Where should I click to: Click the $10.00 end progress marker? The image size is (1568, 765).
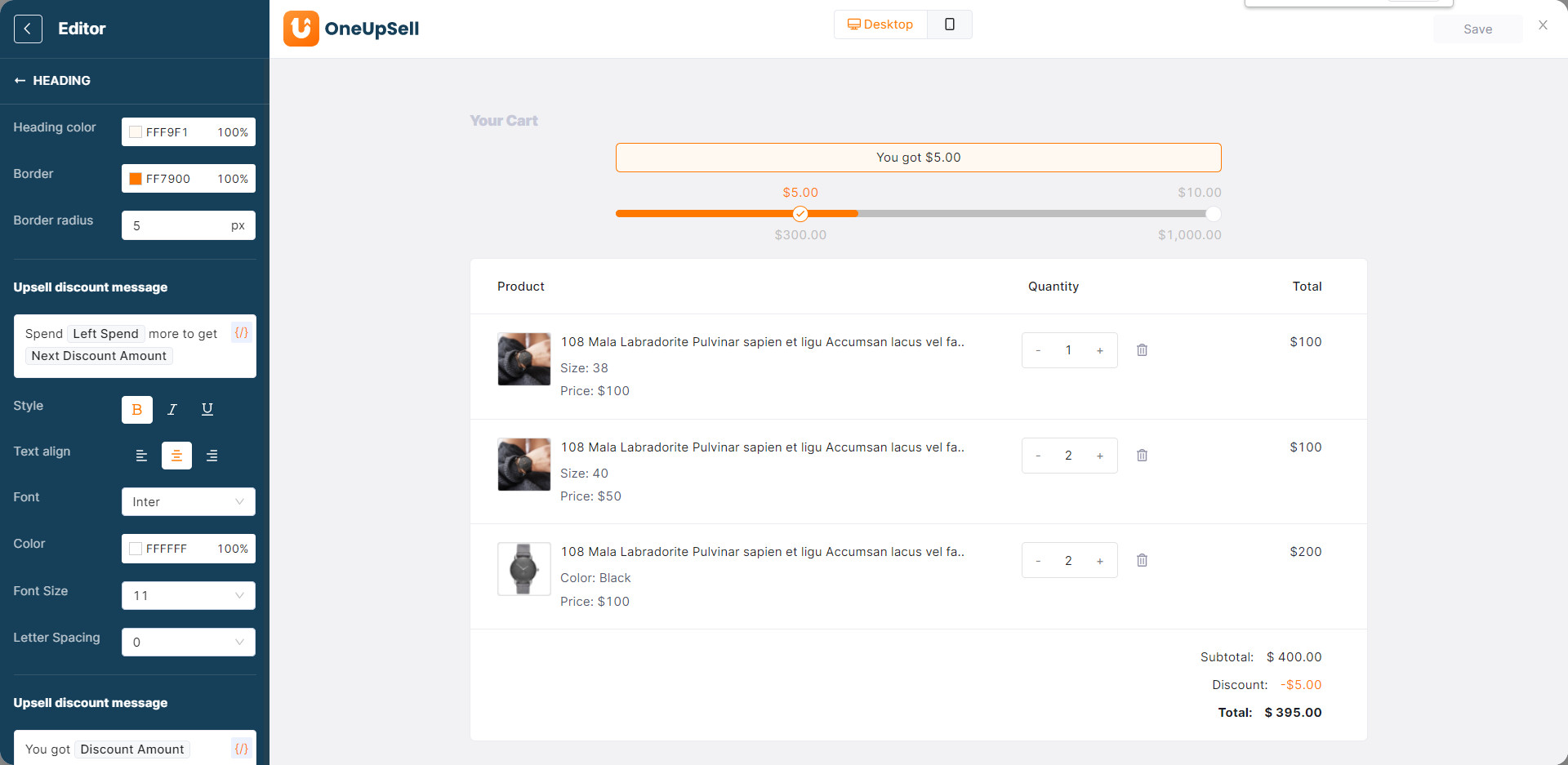(1214, 214)
